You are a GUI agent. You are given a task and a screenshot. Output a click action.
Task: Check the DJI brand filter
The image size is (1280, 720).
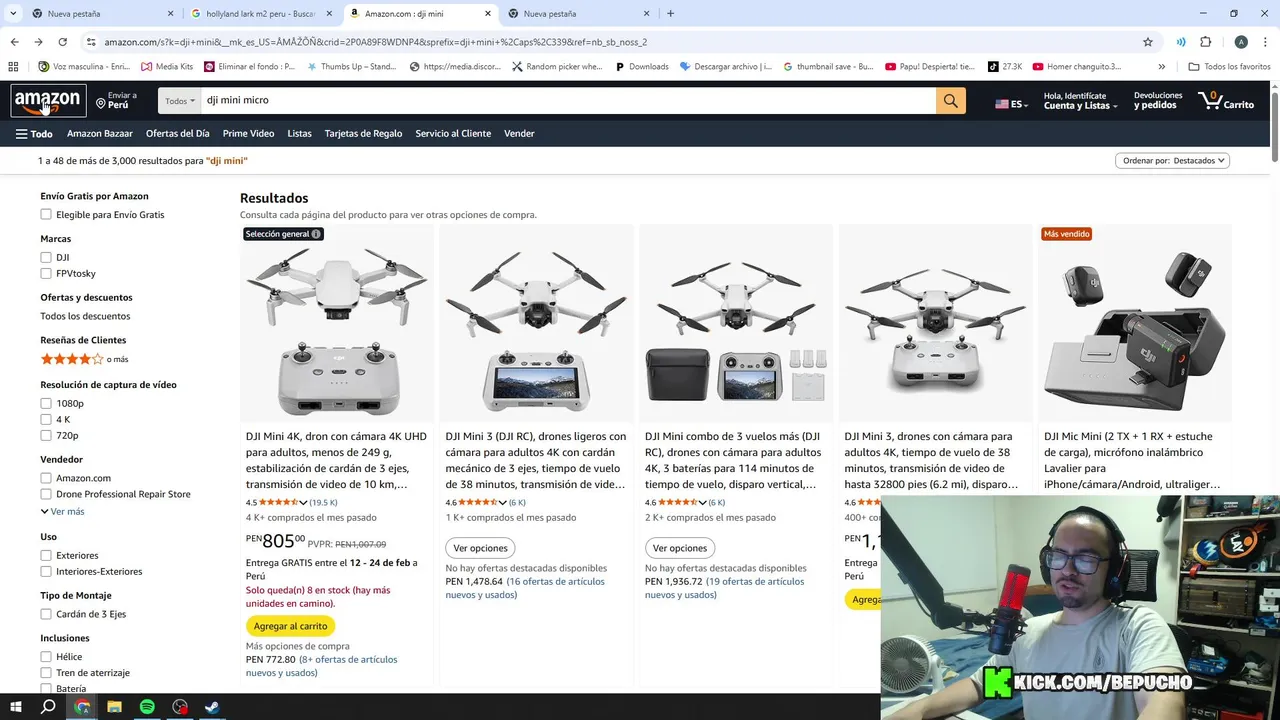coord(46,258)
